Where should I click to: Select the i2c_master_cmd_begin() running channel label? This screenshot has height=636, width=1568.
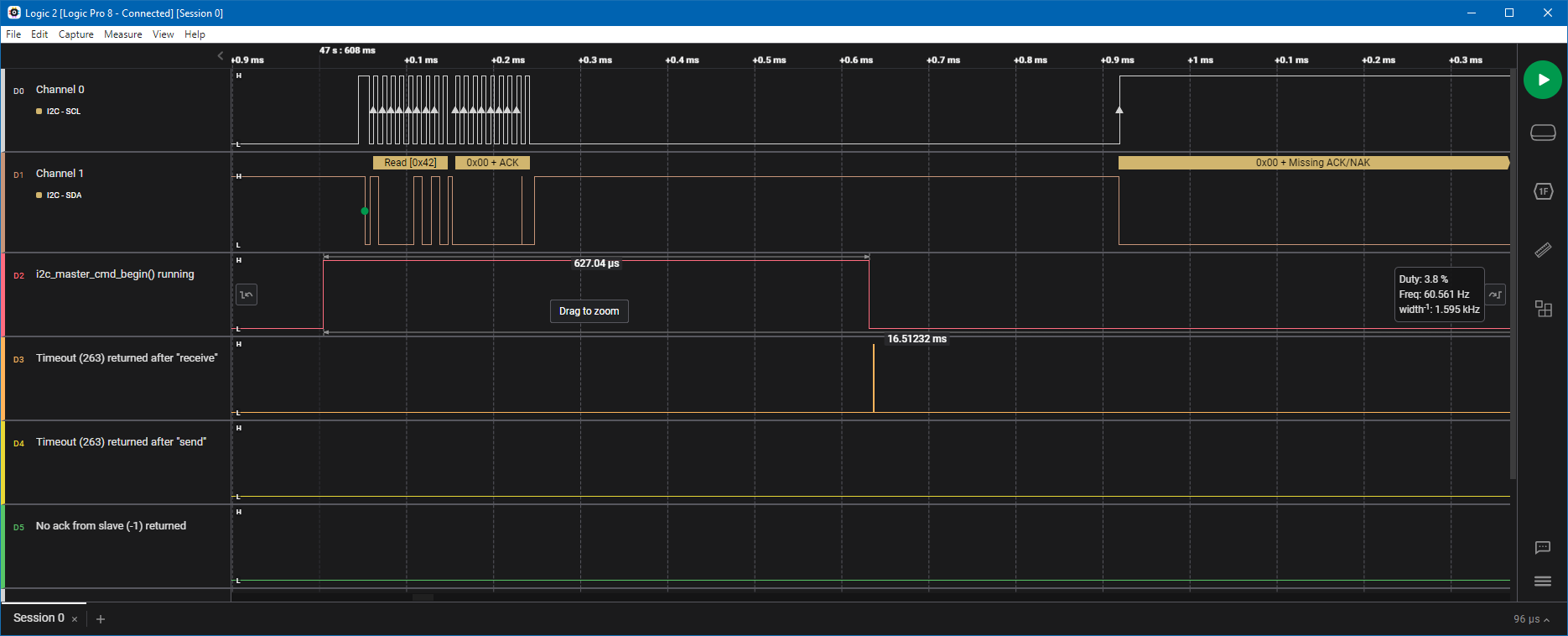(115, 274)
